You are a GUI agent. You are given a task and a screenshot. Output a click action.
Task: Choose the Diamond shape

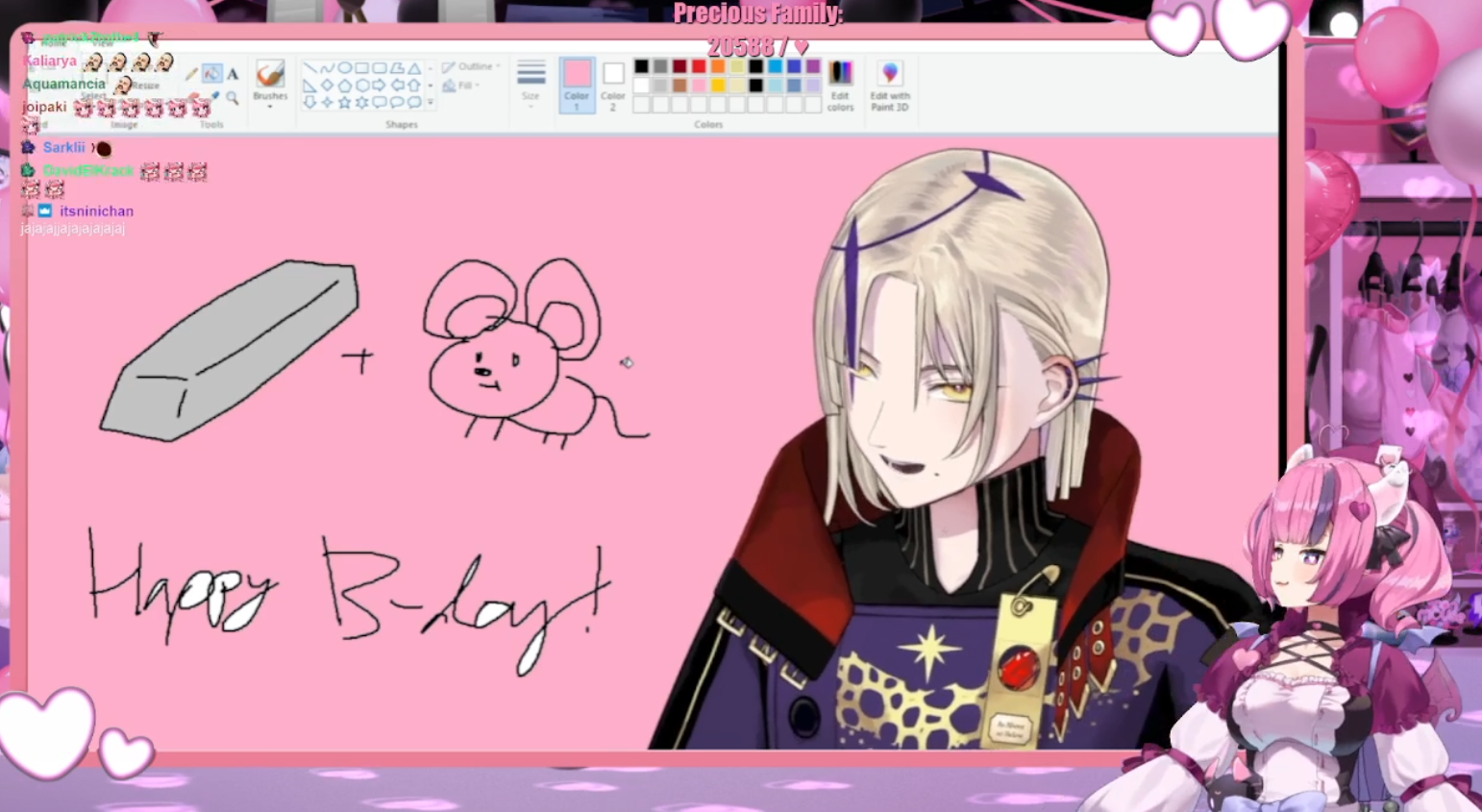327,86
